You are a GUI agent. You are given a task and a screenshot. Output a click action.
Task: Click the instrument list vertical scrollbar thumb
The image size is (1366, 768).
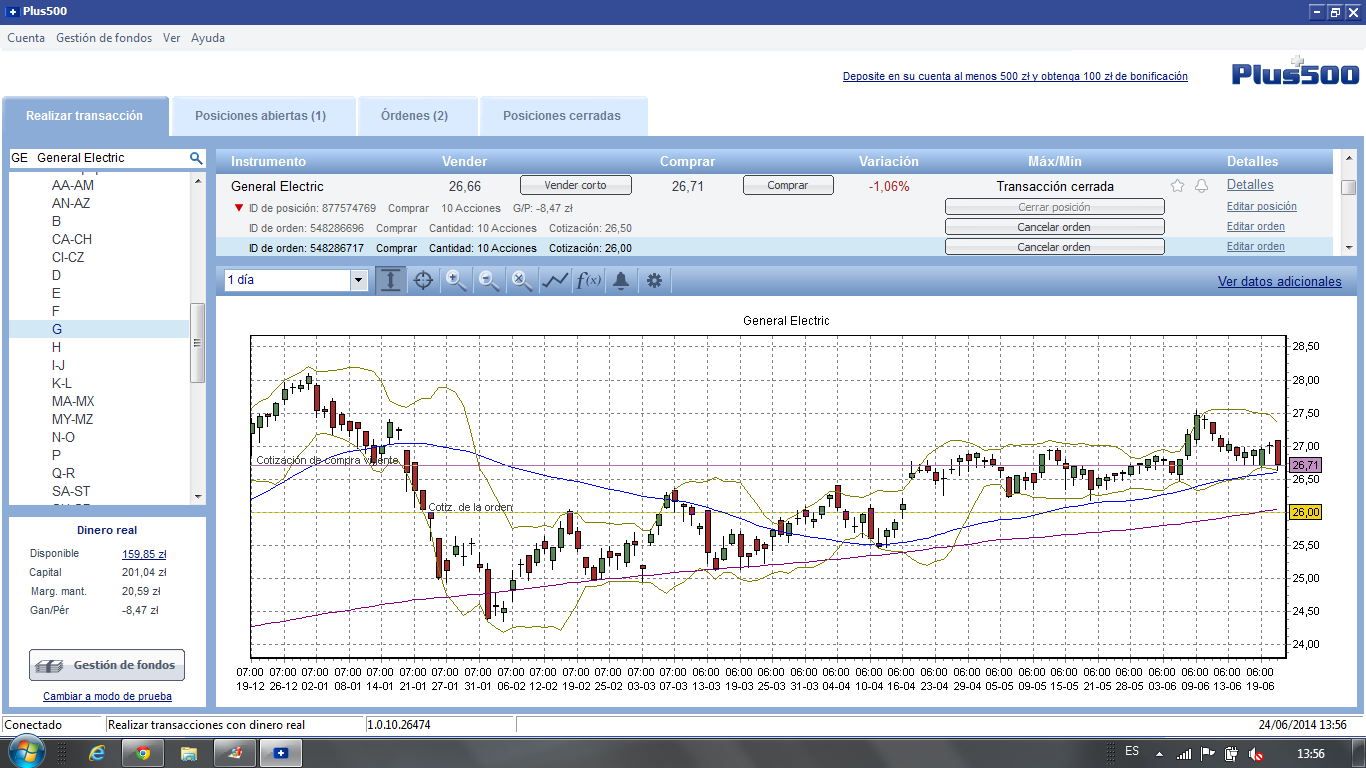click(197, 343)
